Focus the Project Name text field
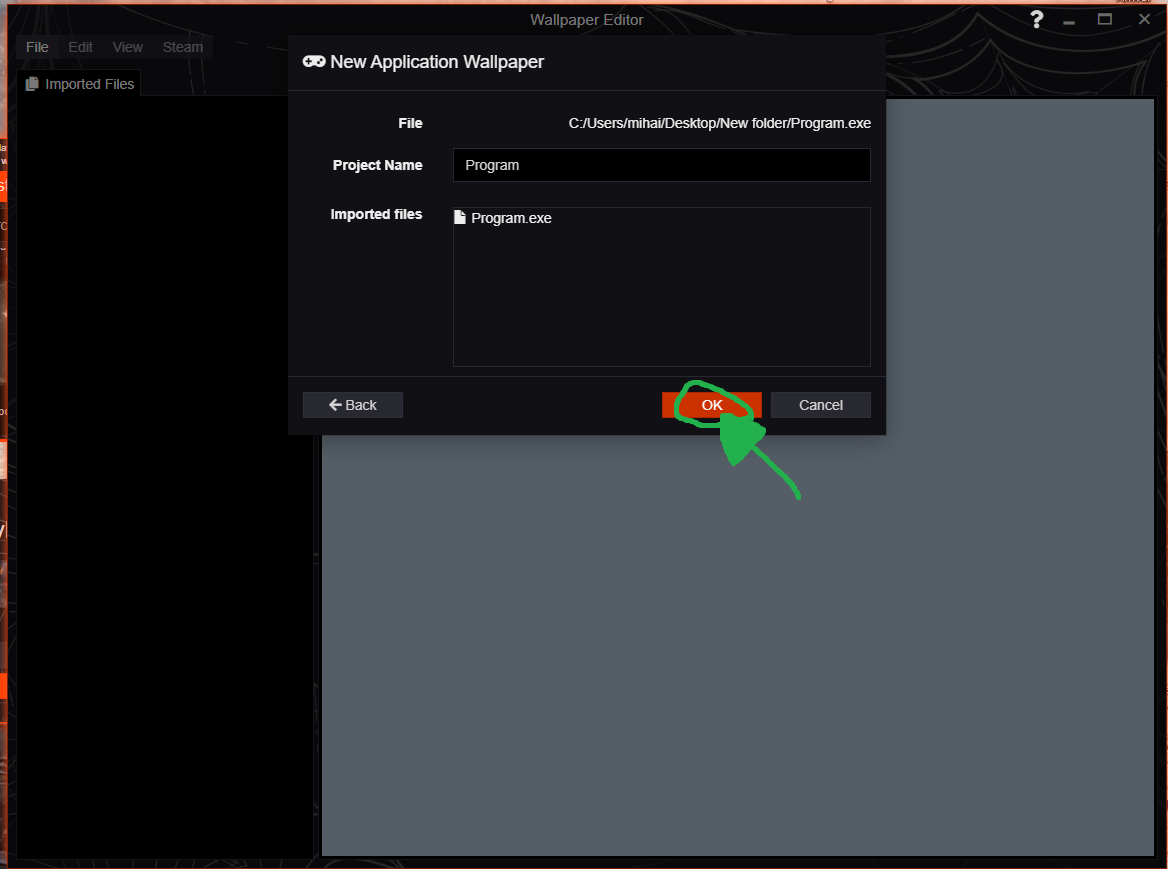 661,165
